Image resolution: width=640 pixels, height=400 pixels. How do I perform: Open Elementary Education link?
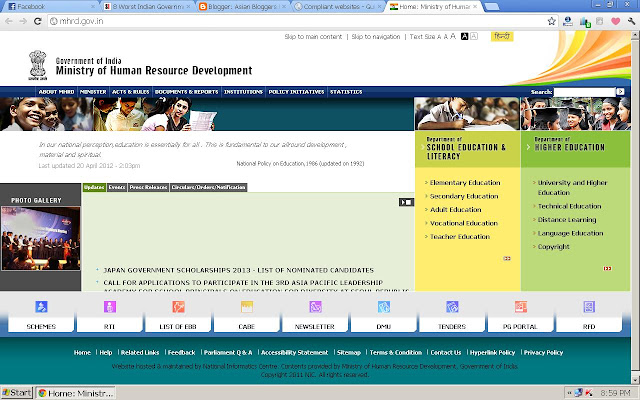click(465, 182)
